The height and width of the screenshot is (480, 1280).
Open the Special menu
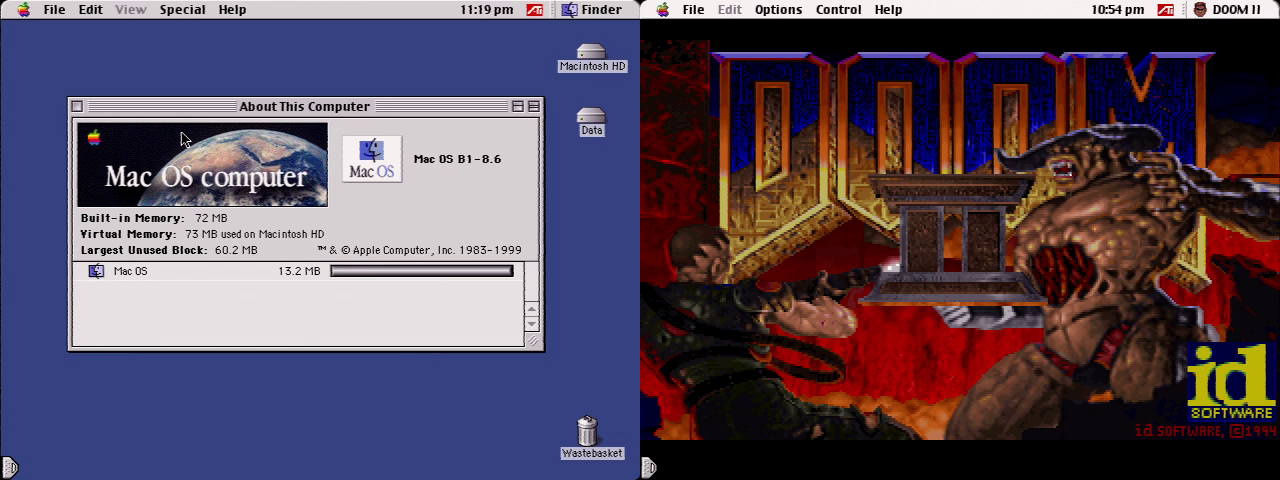pyautogui.click(x=182, y=9)
